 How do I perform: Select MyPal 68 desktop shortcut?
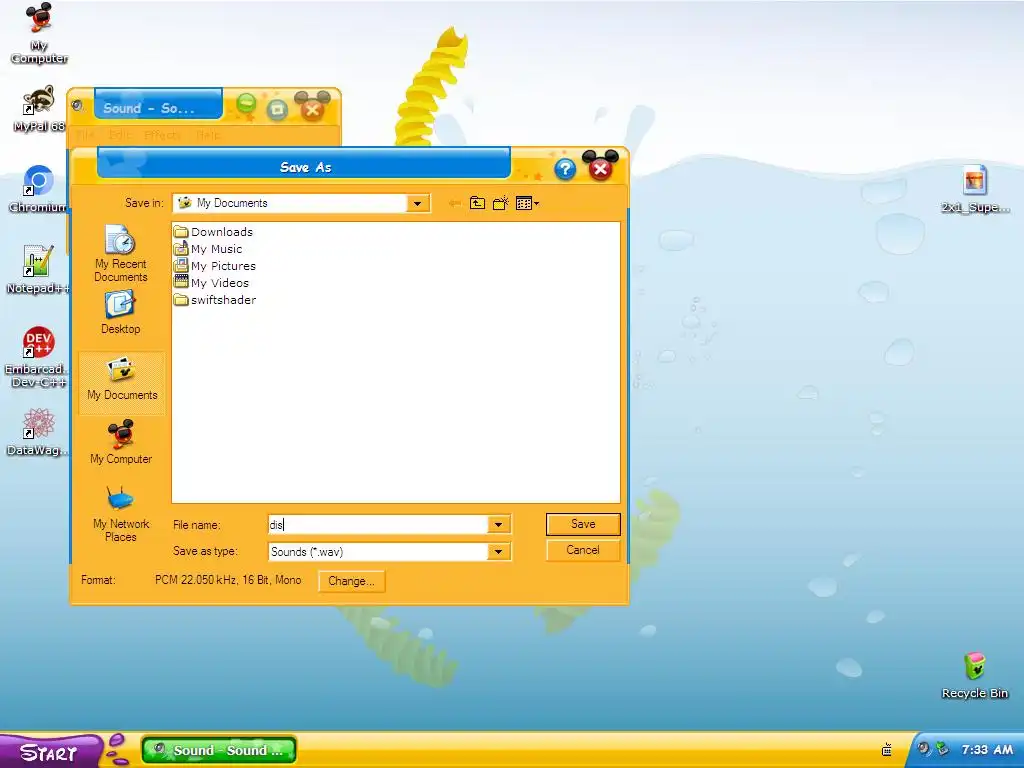[x=39, y=109]
